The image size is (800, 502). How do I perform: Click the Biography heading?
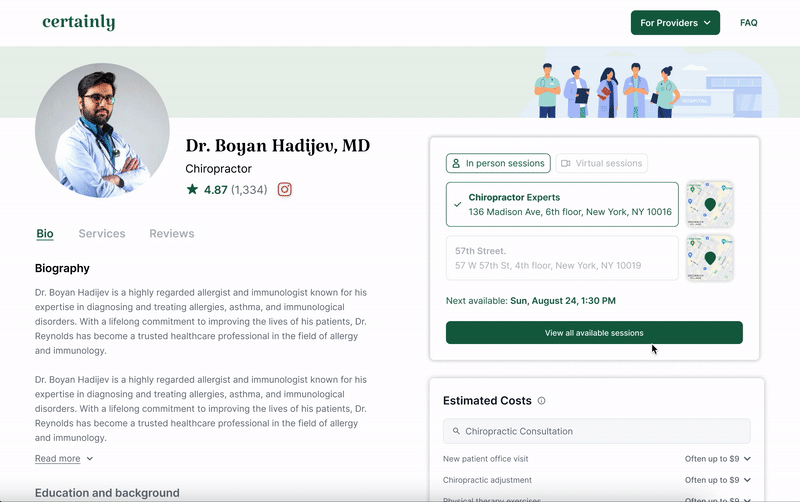point(62,268)
